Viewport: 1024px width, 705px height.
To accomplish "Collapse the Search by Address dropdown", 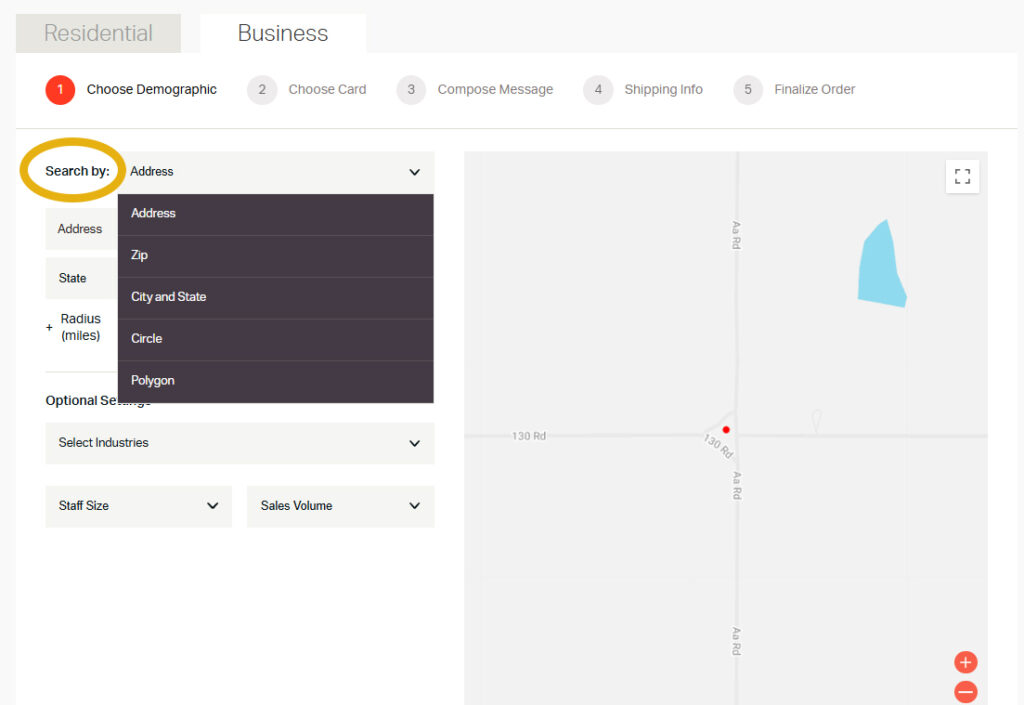I will tap(276, 172).
